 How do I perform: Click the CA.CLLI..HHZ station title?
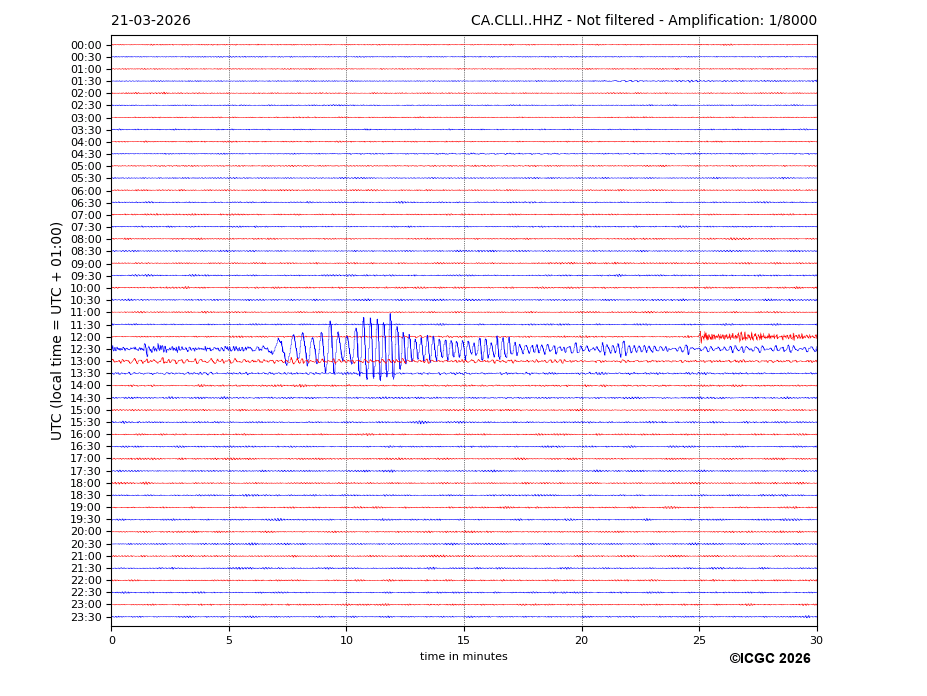[x=643, y=21]
